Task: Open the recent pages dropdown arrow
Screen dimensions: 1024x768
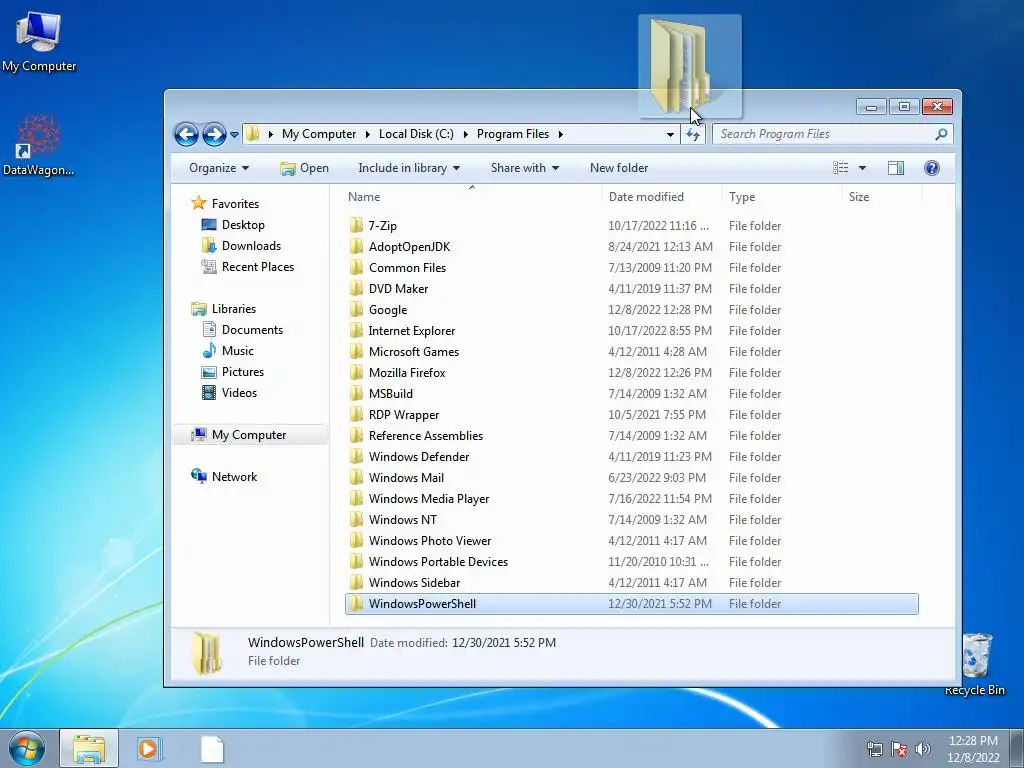Action: coord(234,135)
